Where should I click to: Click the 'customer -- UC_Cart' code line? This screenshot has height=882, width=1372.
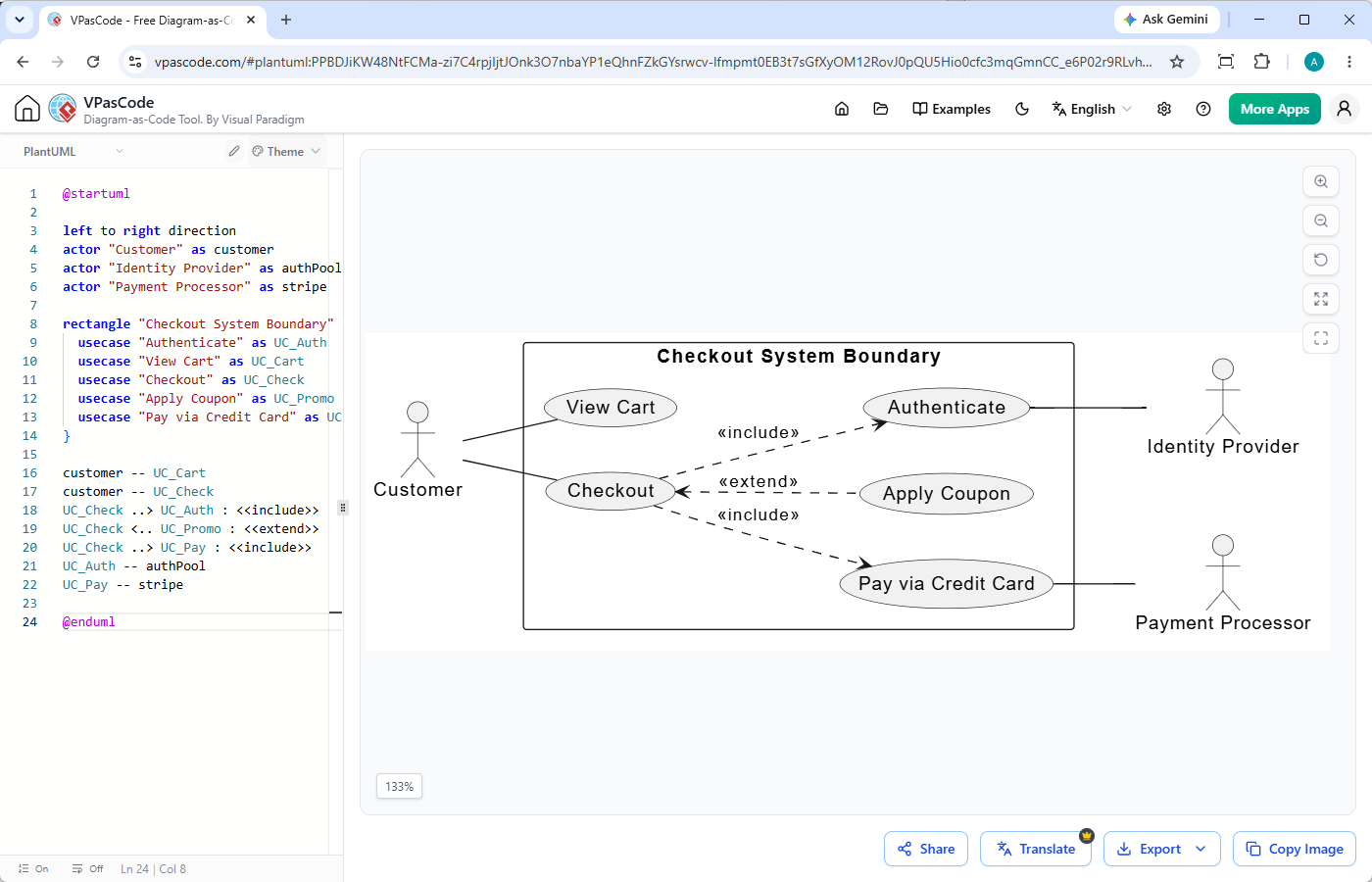click(x=134, y=473)
